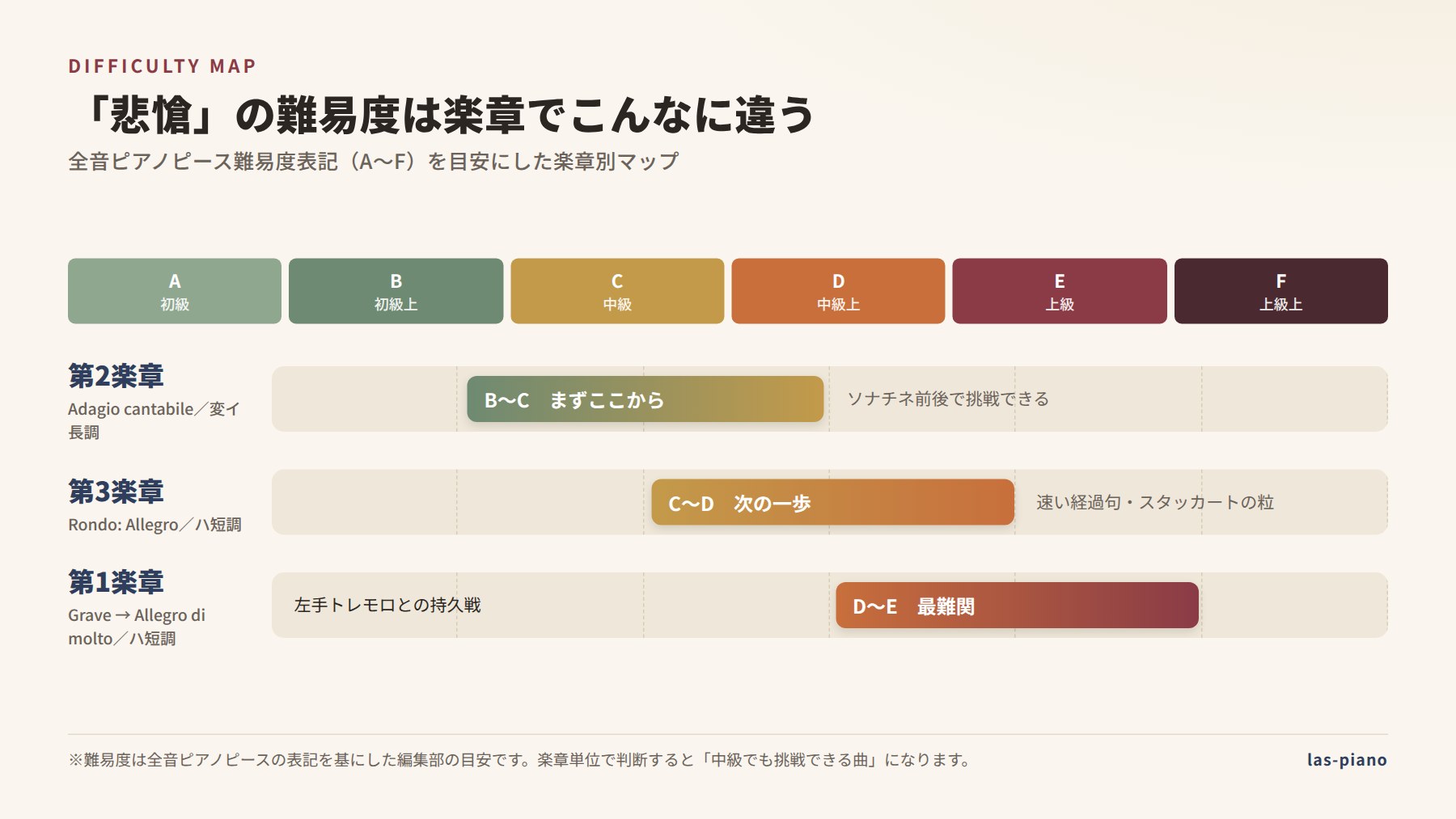
Task: Click the A 初級 difficulty box
Action: 175,291
